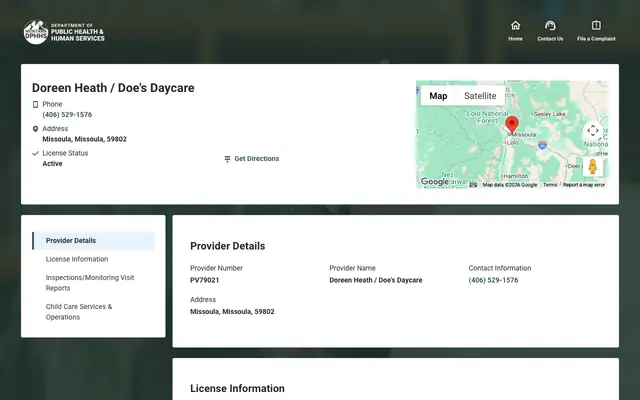Click Home label in header
The image size is (640, 400).
(x=516, y=39)
